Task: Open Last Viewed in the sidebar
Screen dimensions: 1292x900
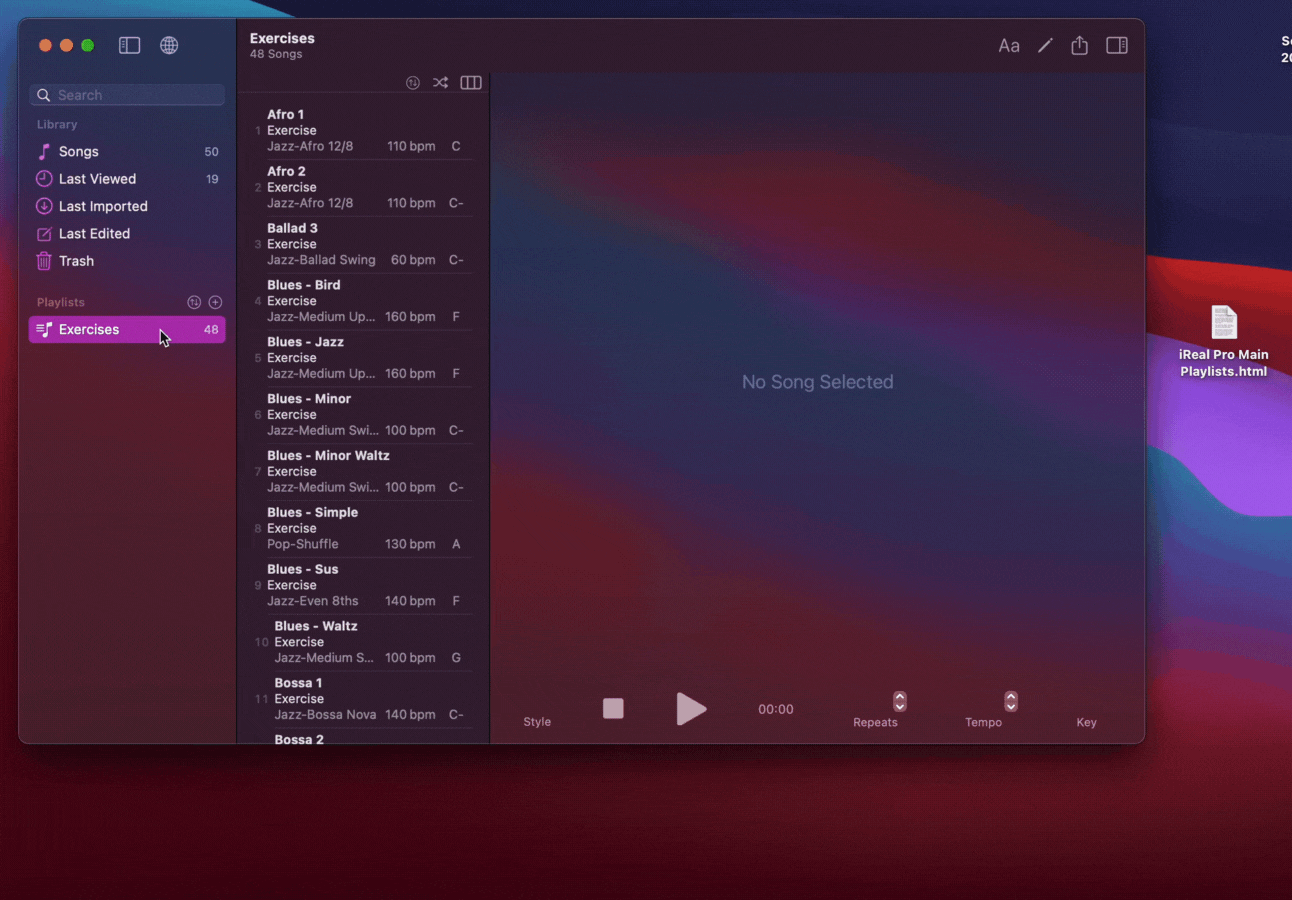Action: click(127, 179)
